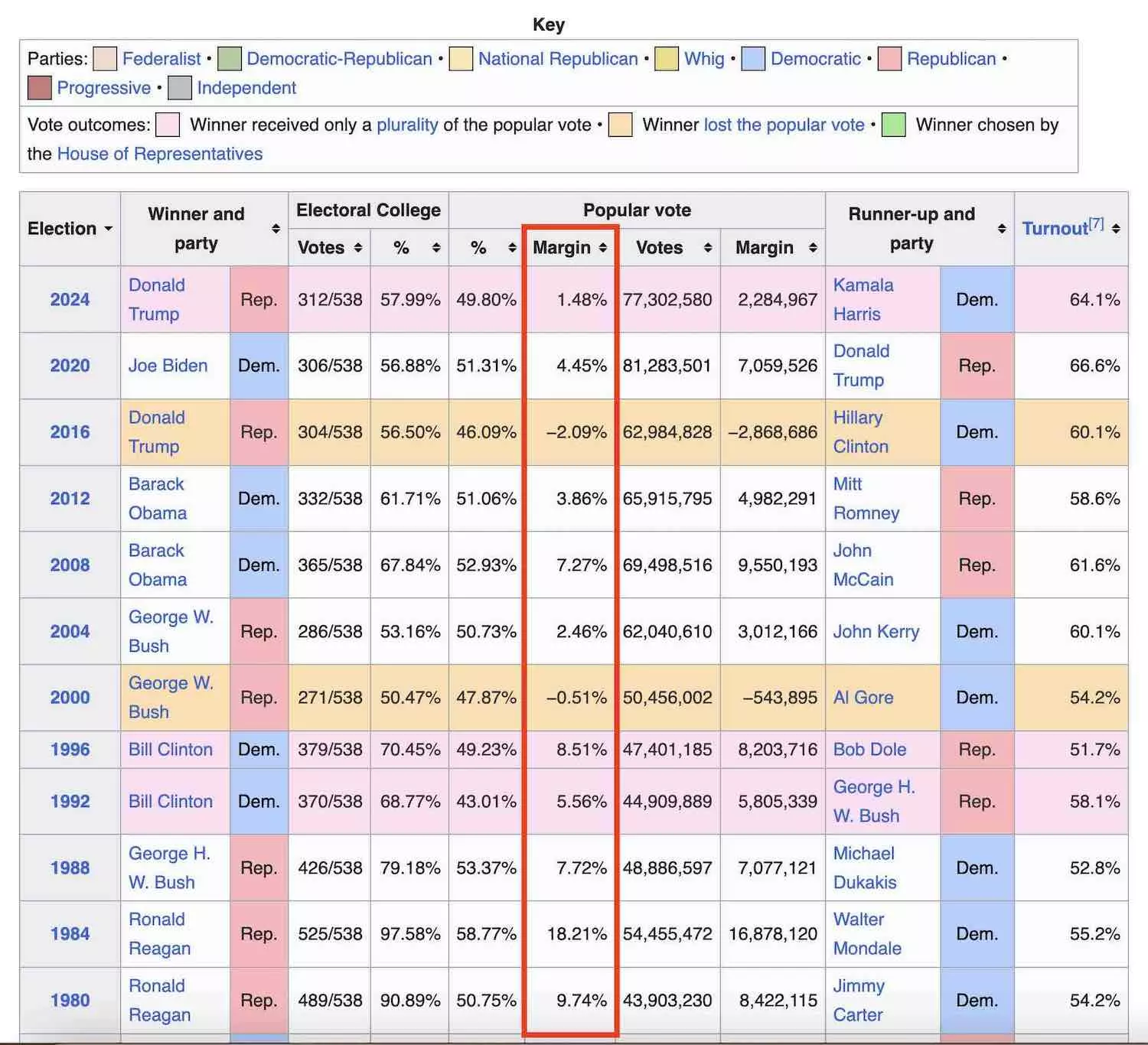Open Michael Dukakis runner-up link

865,868
